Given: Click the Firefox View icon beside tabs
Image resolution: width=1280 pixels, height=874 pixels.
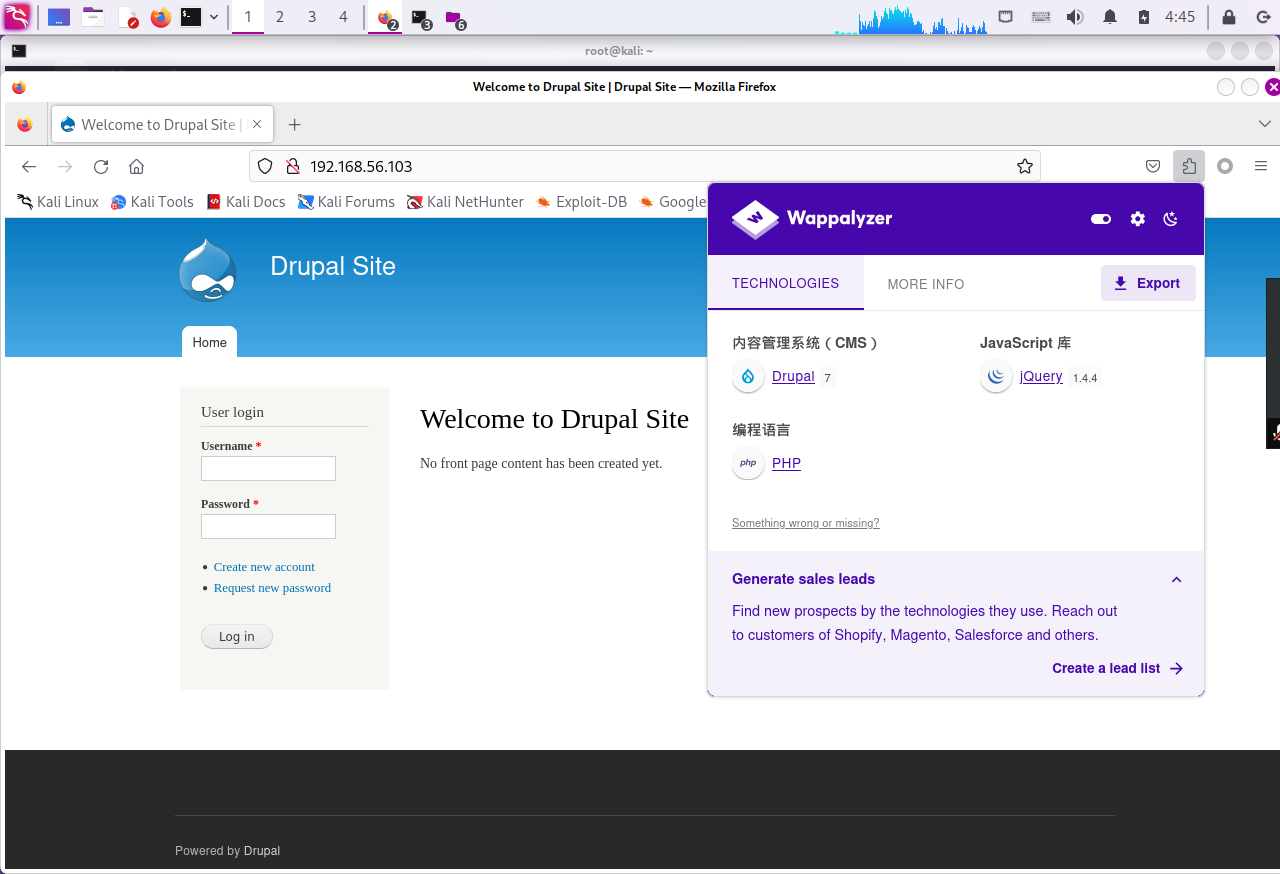Looking at the screenshot, I should coord(25,125).
